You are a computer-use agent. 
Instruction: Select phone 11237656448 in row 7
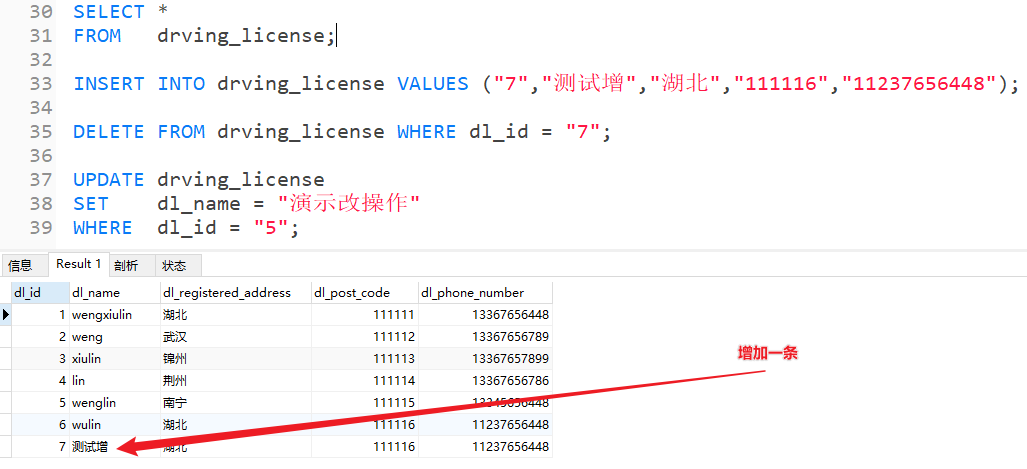485,447
